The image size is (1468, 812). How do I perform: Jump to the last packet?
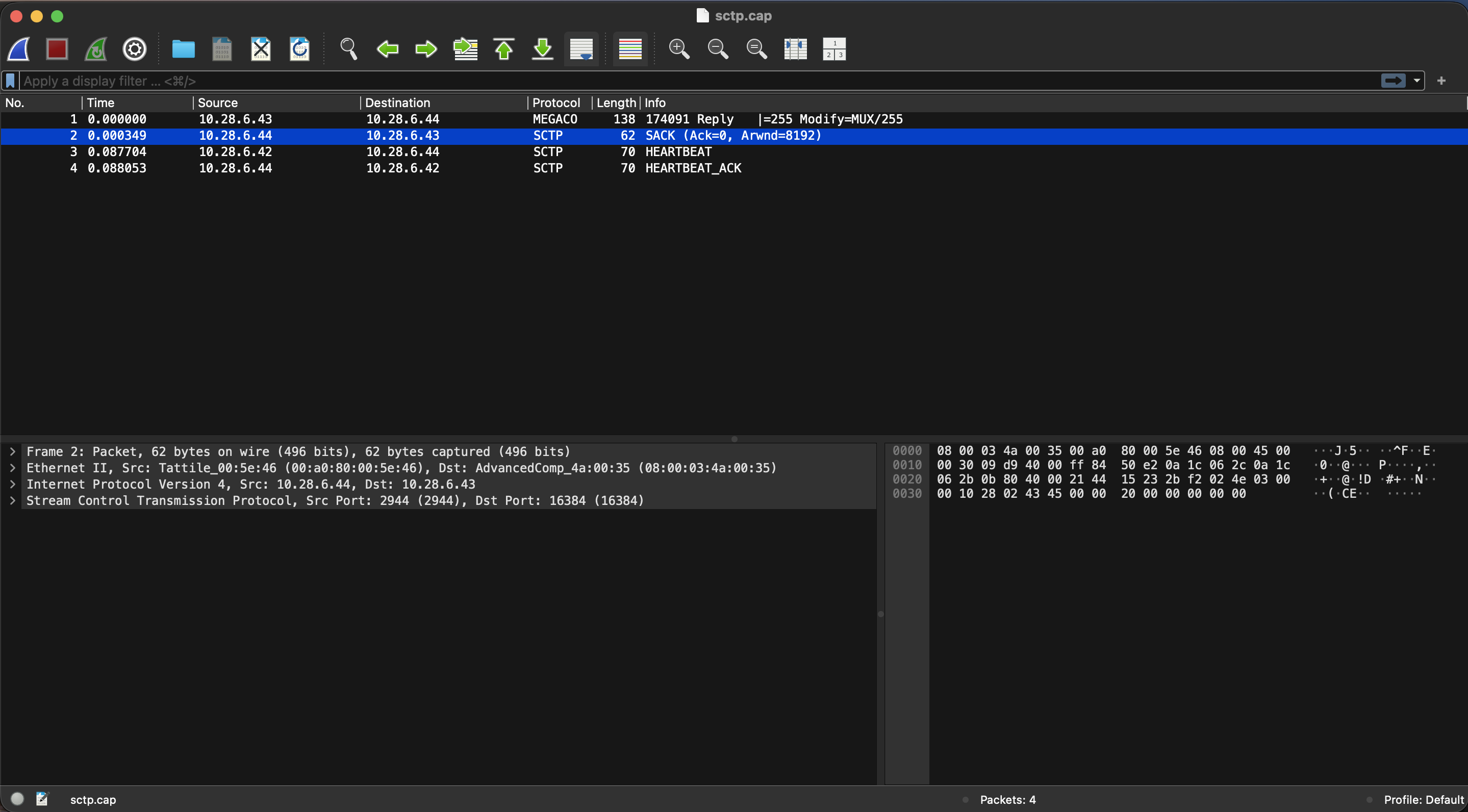click(x=543, y=49)
